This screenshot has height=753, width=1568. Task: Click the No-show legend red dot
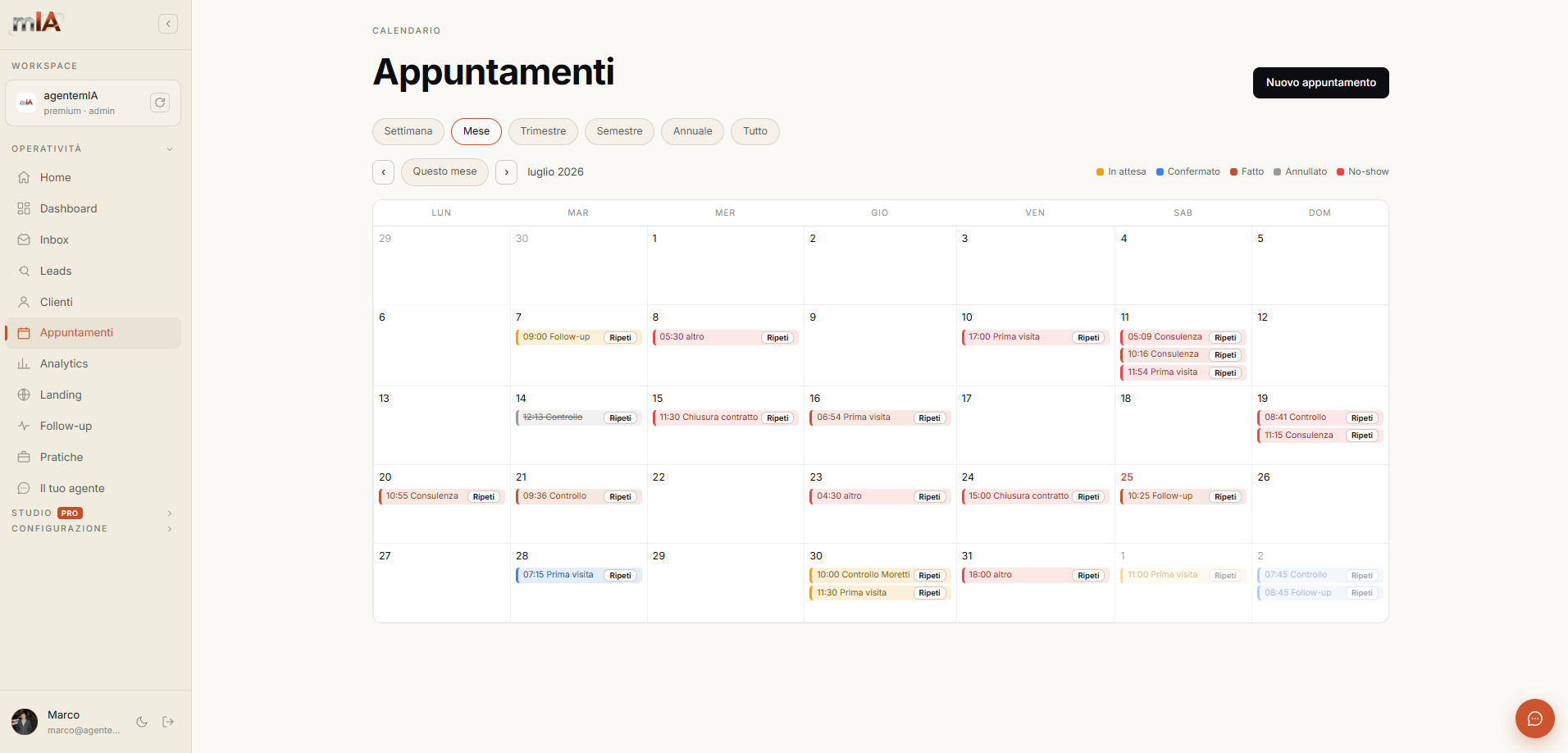pos(1340,172)
